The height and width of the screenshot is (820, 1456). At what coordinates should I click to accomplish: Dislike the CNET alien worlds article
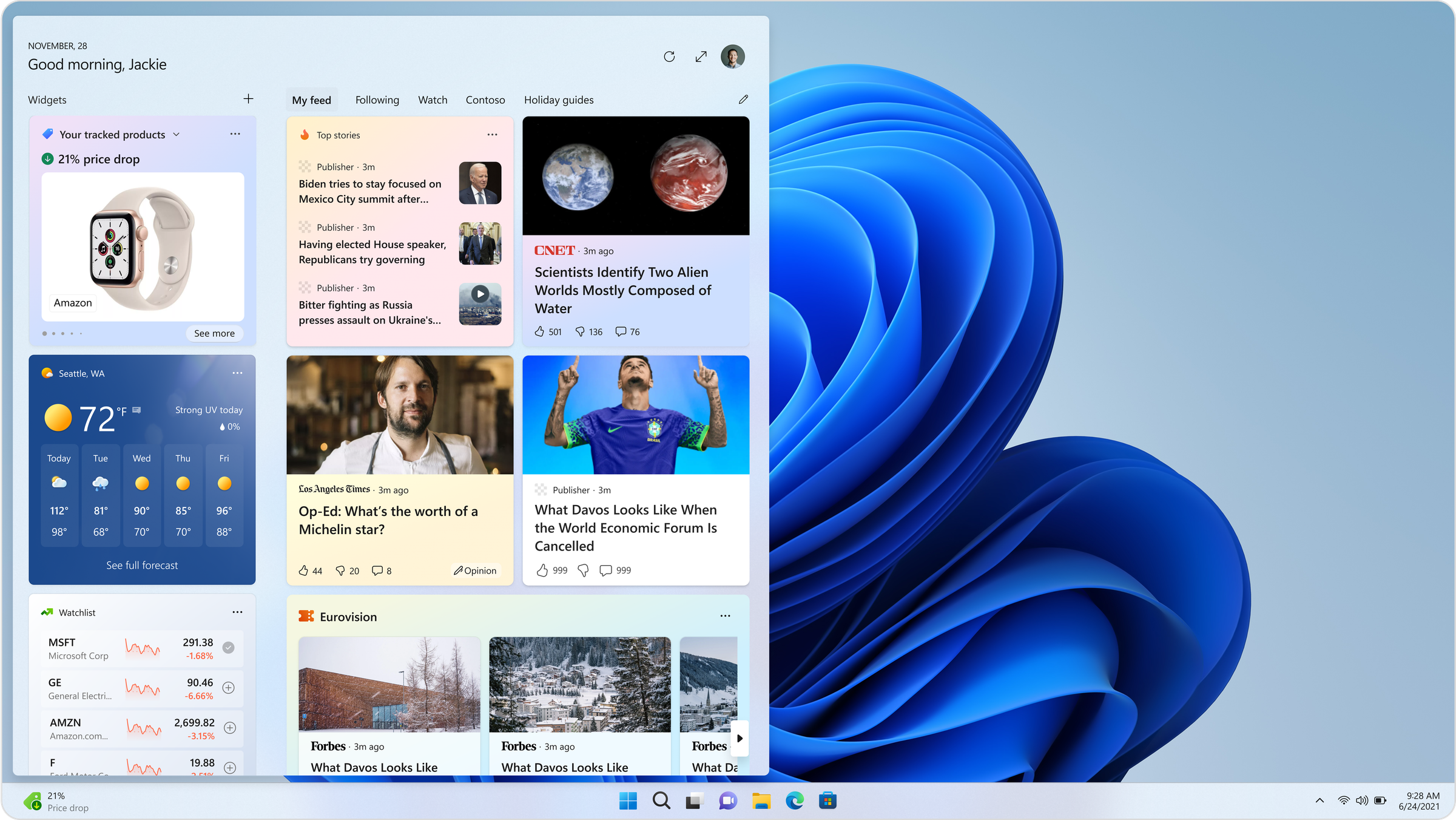pyautogui.click(x=580, y=331)
